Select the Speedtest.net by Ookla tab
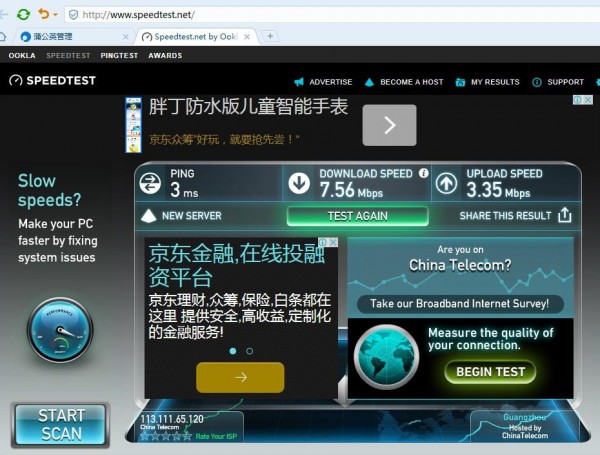 click(x=195, y=37)
